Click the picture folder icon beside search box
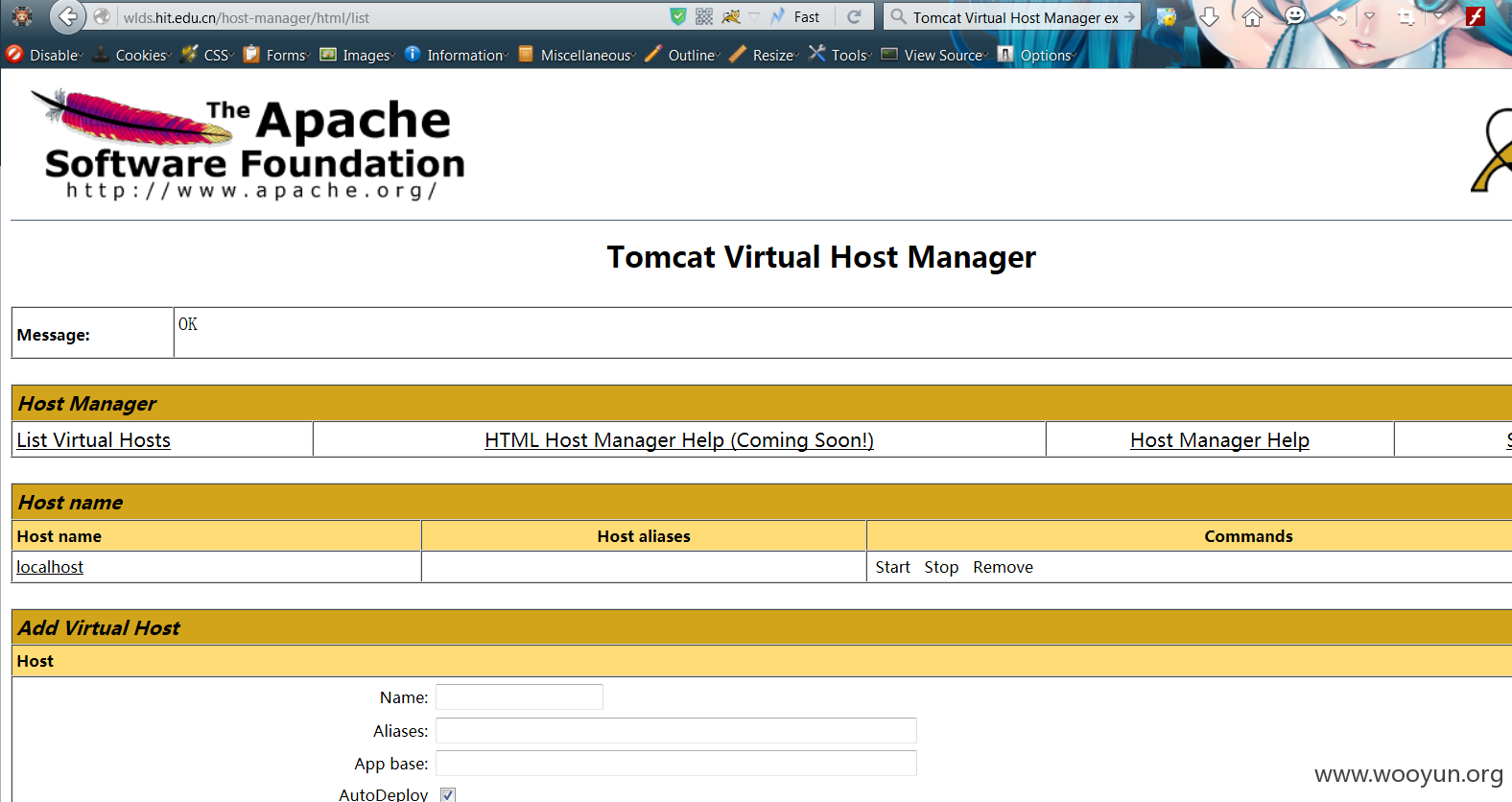Image resolution: width=1512 pixels, height=802 pixels. [x=1166, y=16]
